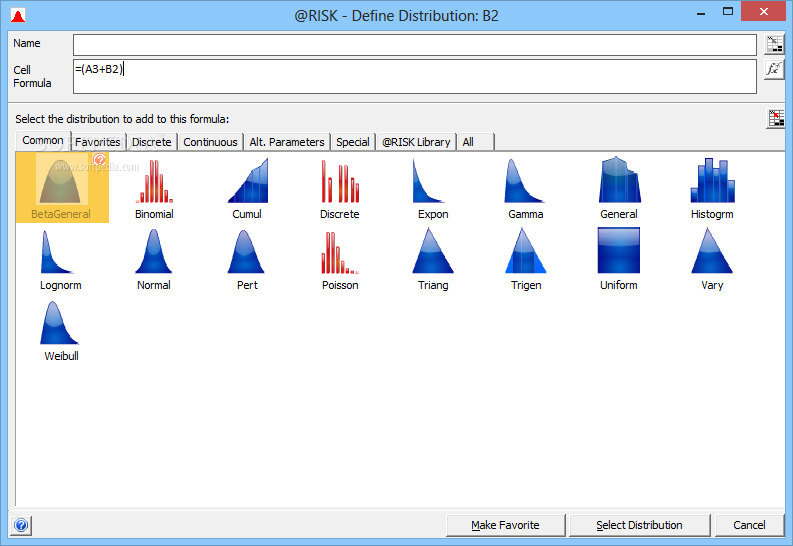Maximize the Define Distribution window
The image size is (793, 546).
(x=728, y=12)
